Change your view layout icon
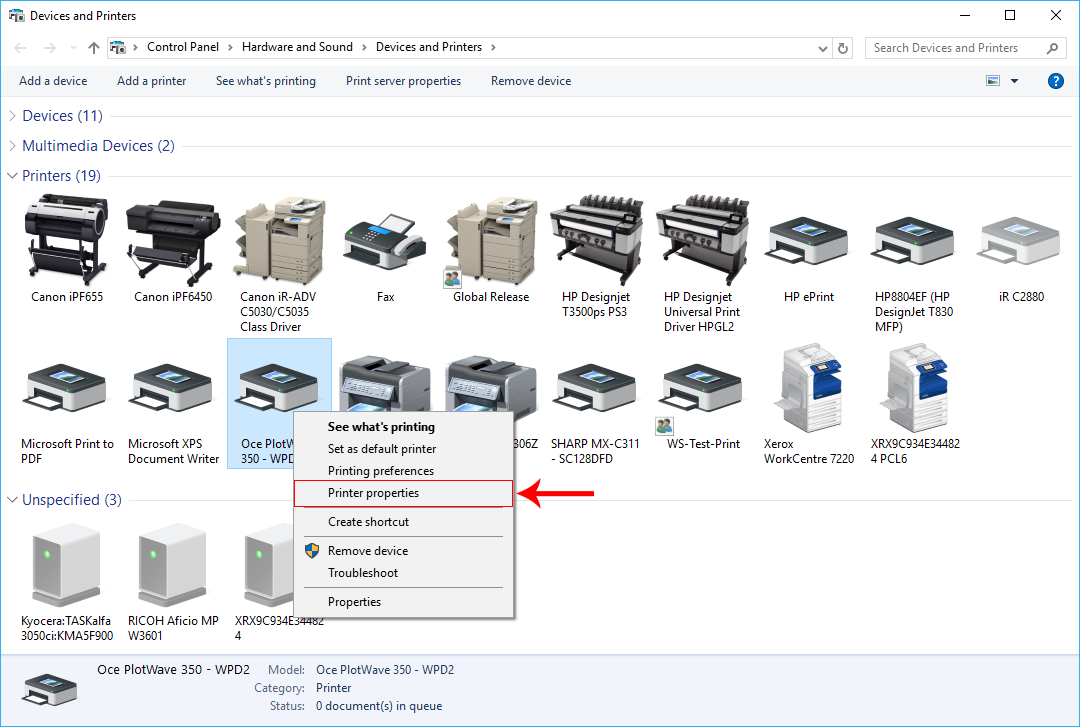The image size is (1080, 727). pyautogui.click(x=993, y=81)
